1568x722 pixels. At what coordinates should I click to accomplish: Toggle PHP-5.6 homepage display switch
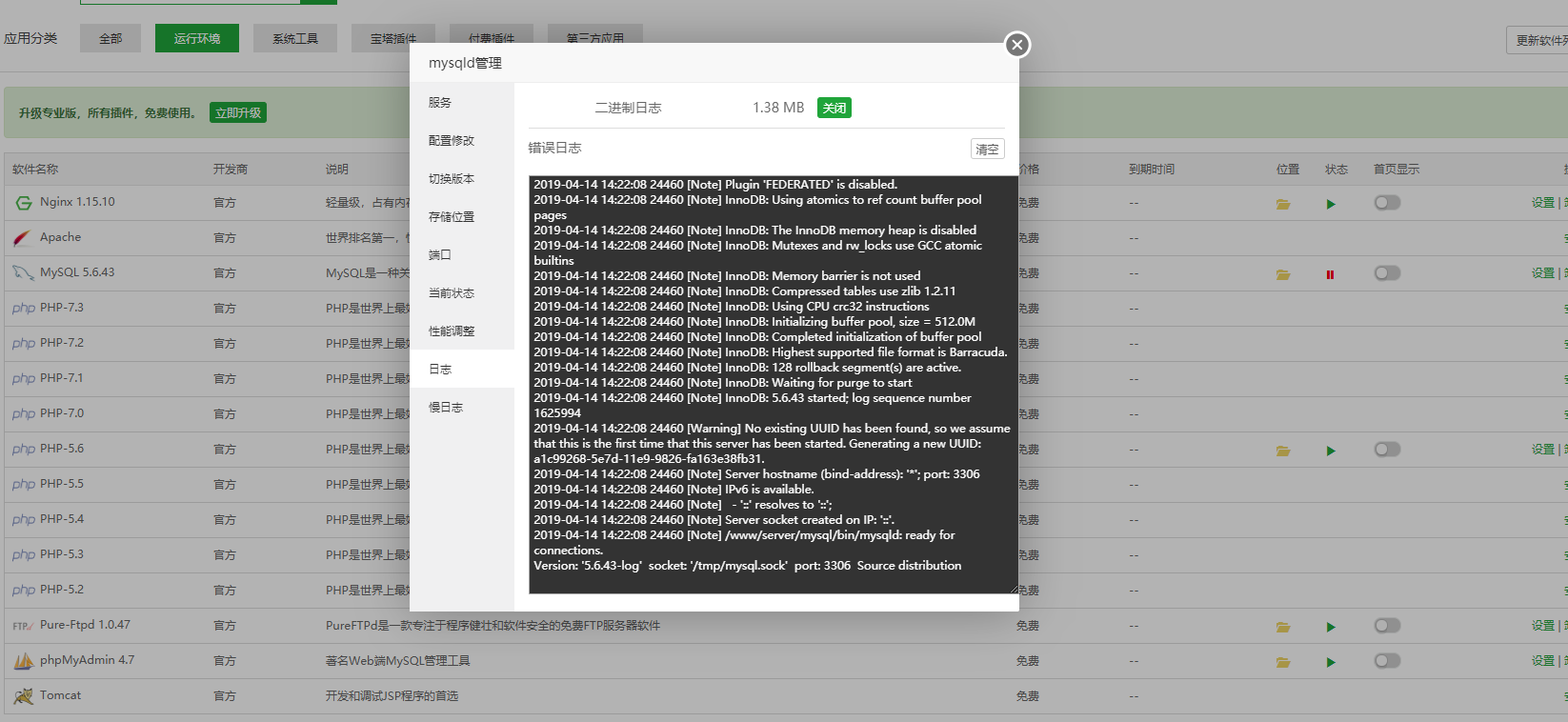pyautogui.click(x=1387, y=450)
